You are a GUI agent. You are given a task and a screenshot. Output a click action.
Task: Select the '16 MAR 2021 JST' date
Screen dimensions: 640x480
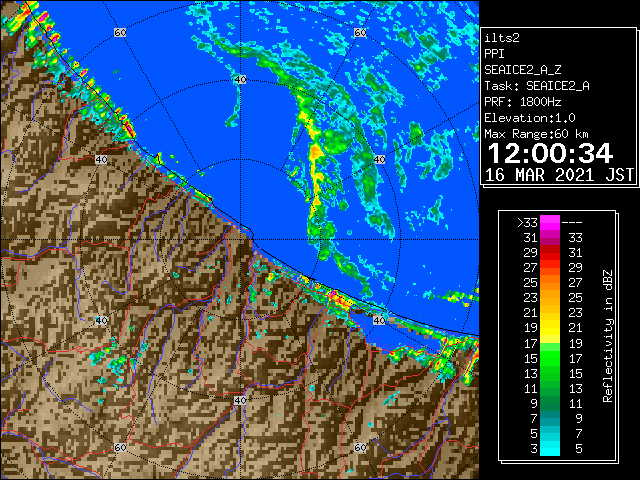(560, 175)
